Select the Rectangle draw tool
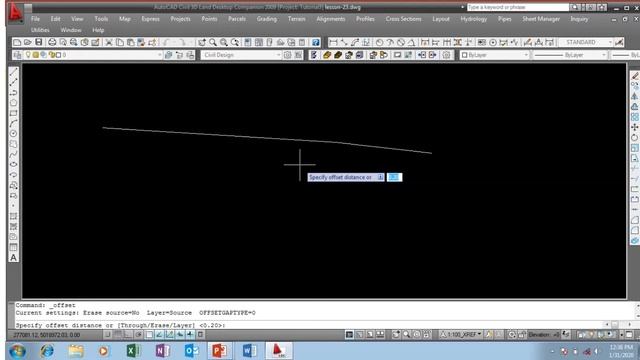The width and height of the screenshot is (640, 360). pyautogui.click(x=13, y=113)
